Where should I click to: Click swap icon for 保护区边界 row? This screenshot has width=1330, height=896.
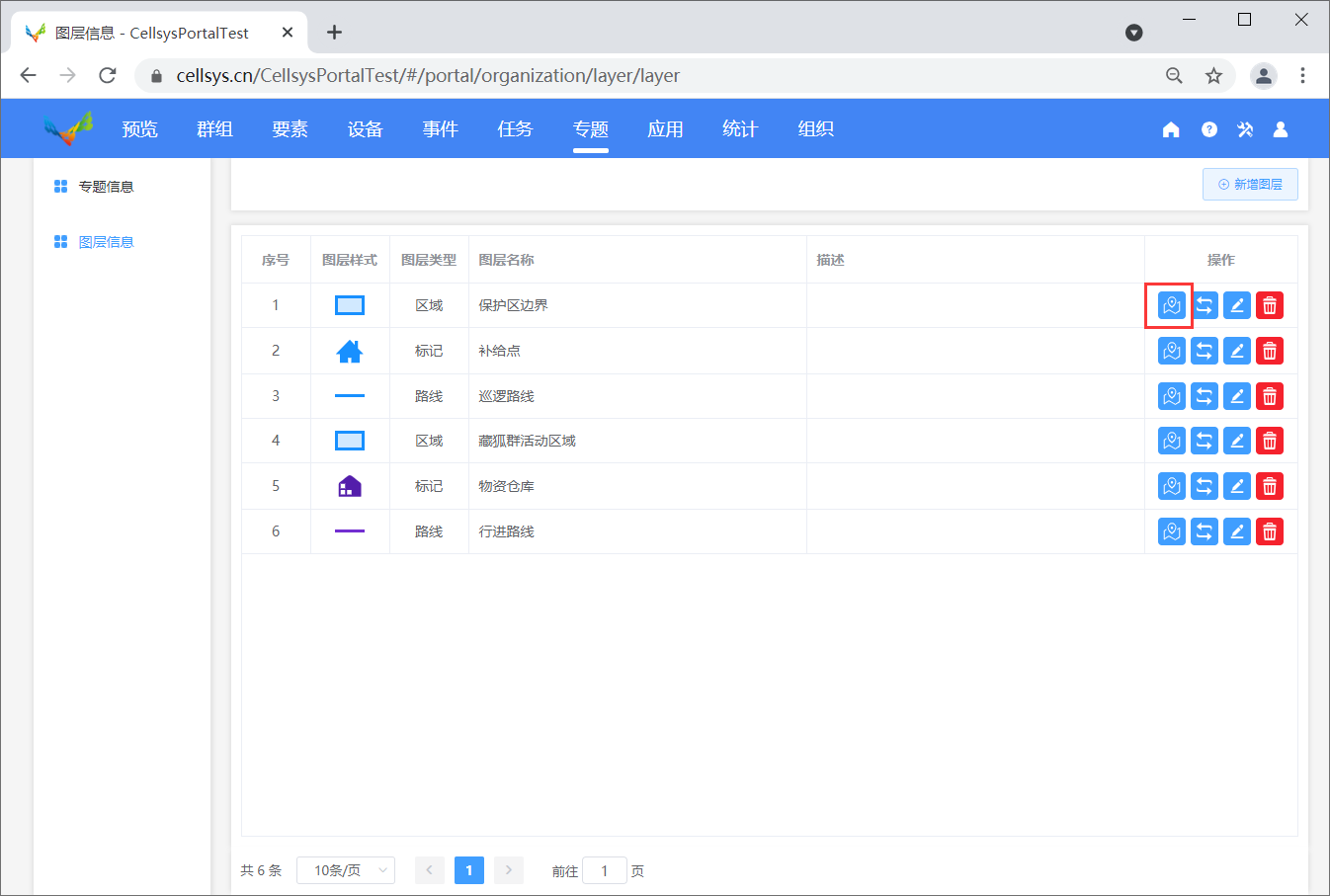point(1204,305)
